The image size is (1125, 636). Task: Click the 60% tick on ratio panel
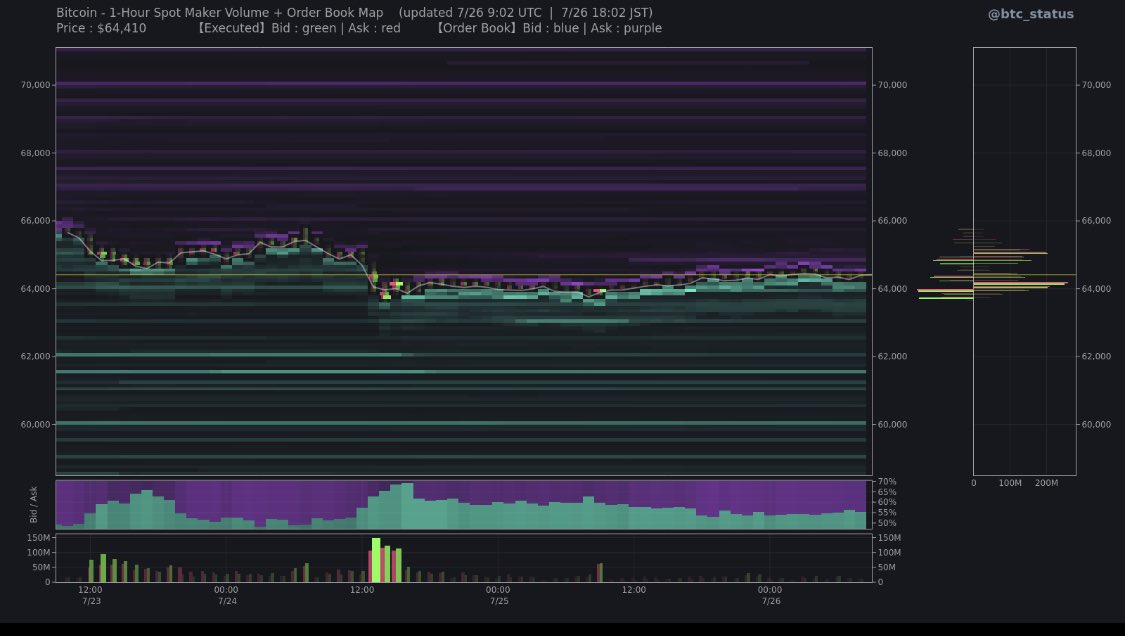coord(887,502)
